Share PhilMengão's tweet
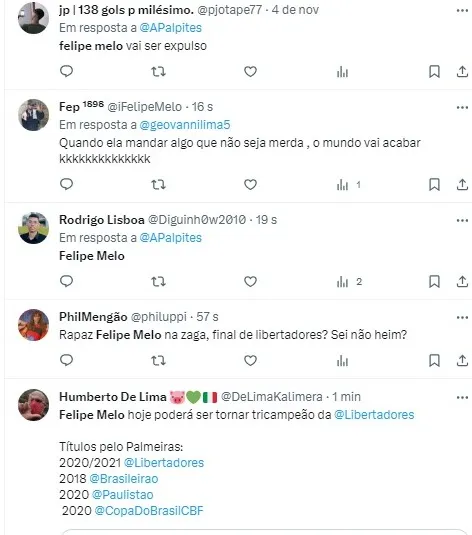The image size is (472, 535). (462, 361)
